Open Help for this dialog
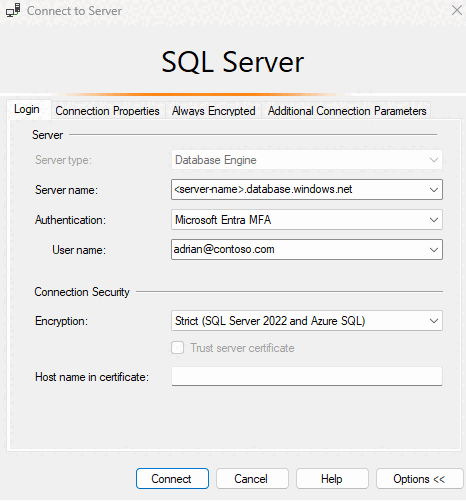The width and height of the screenshot is (466, 501). point(332,479)
